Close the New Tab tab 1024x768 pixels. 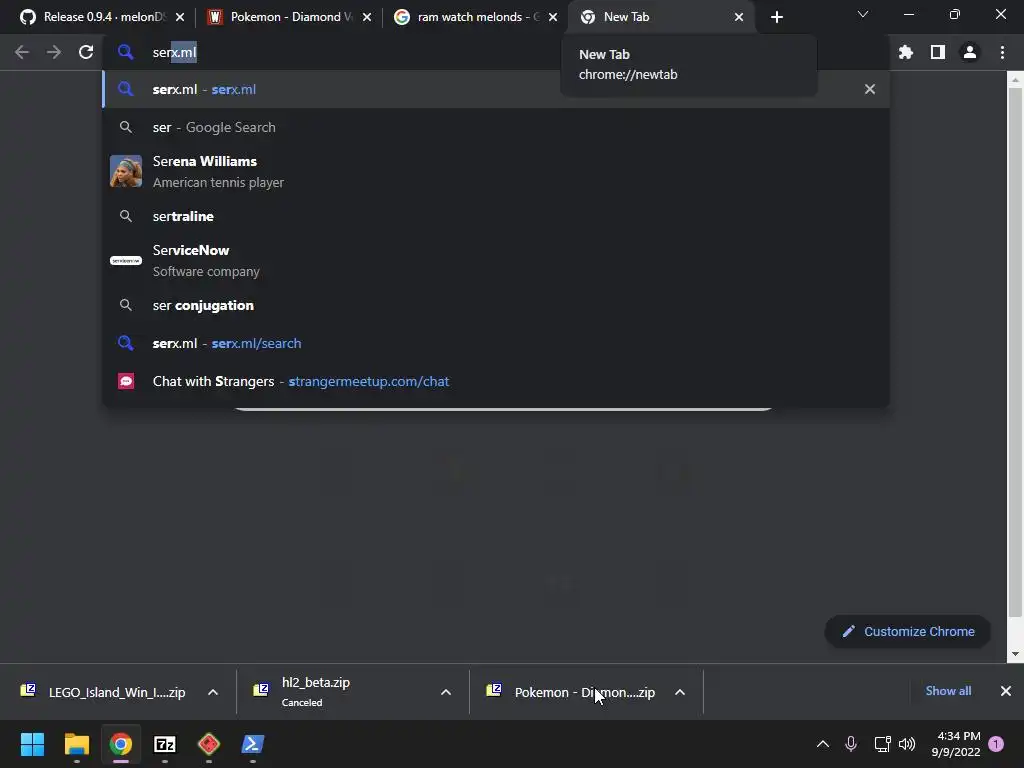[739, 17]
